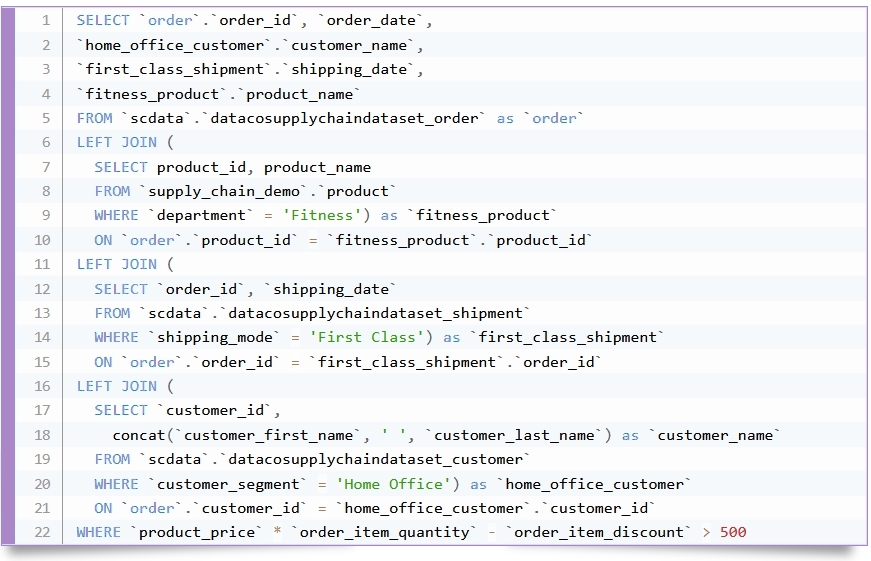Click `customer_id` on line 17

pyautogui.click(x=214, y=410)
